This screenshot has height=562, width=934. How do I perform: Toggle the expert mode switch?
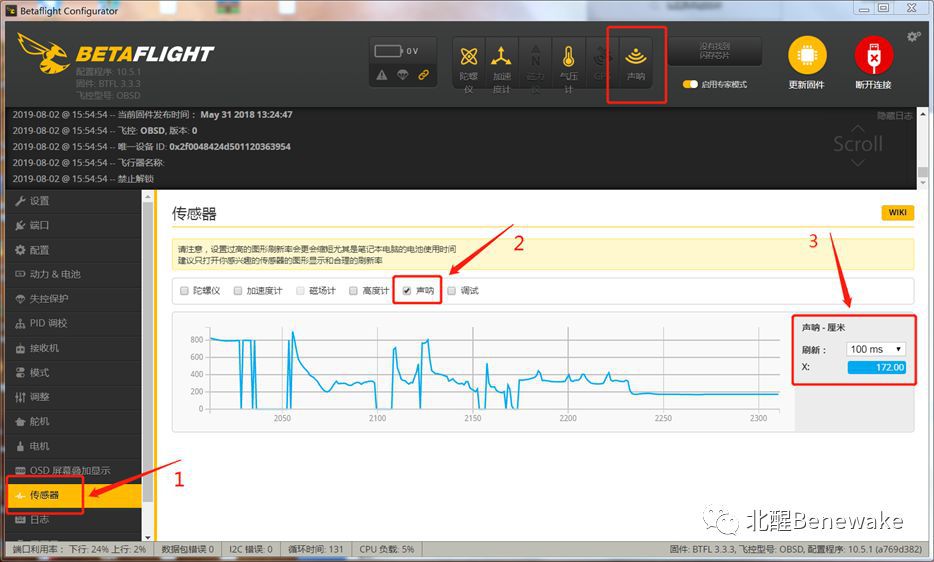(x=690, y=85)
